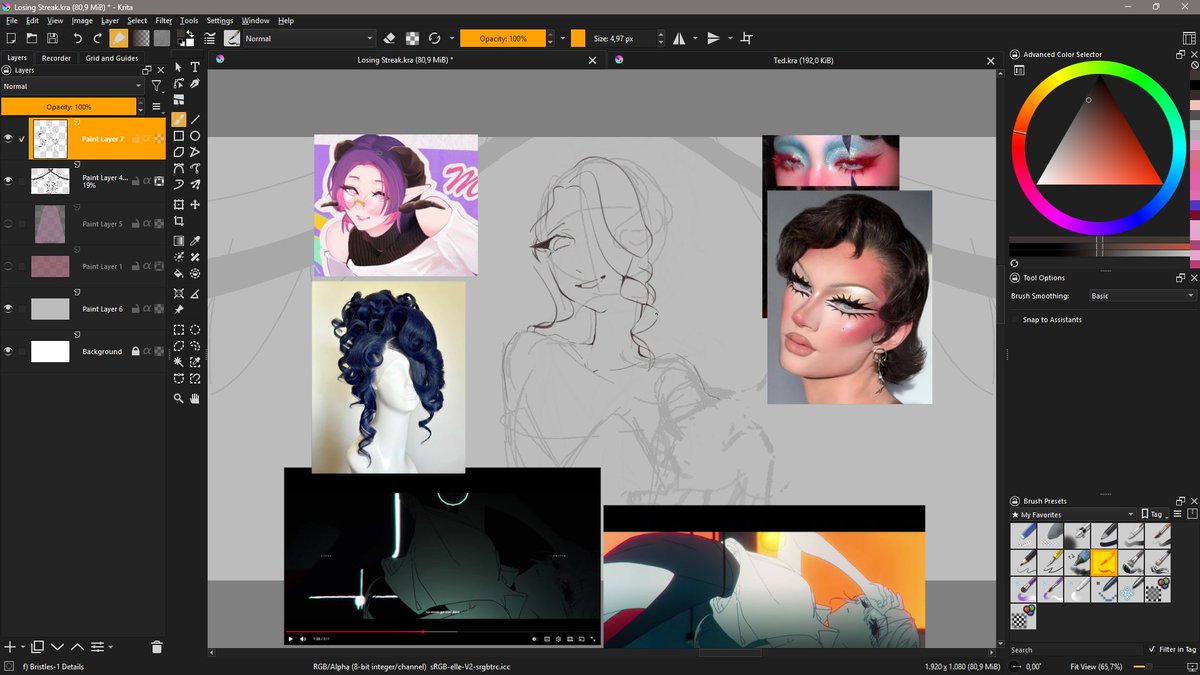The width and height of the screenshot is (1200, 675).
Task: Toggle horizontal mirror tool
Action: [x=678, y=38]
